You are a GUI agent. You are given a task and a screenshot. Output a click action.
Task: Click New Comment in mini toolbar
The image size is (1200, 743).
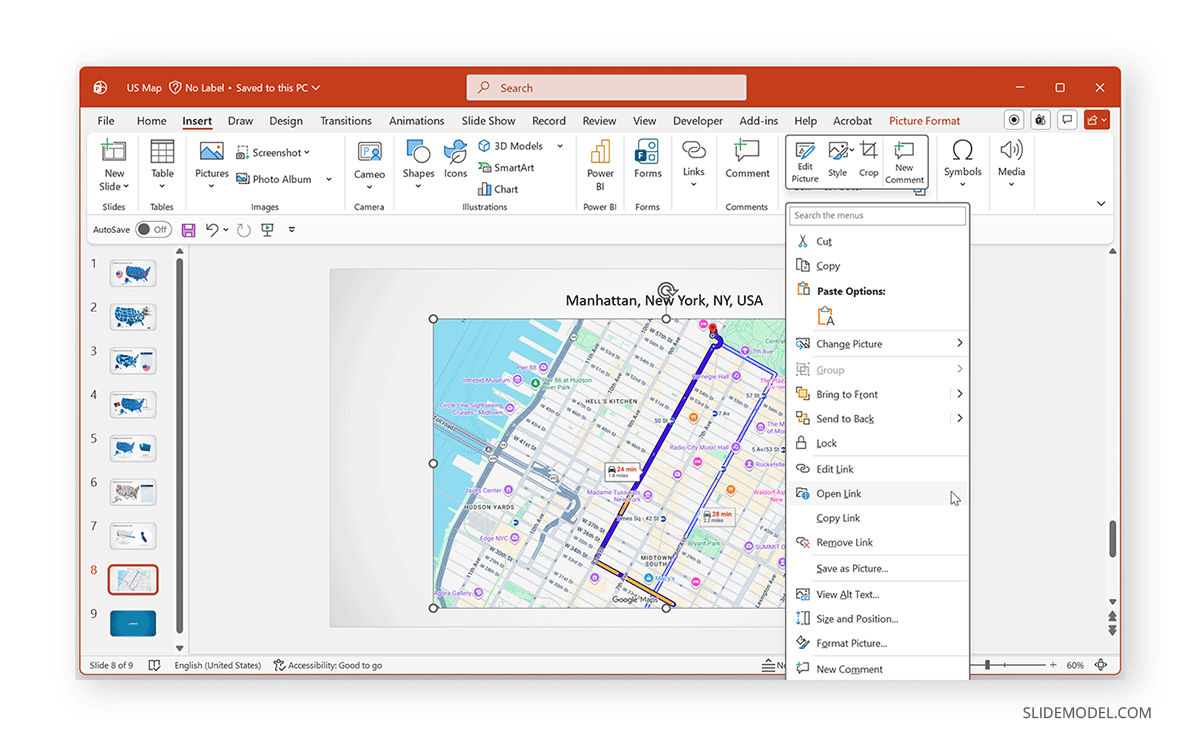[x=904, y=162]
